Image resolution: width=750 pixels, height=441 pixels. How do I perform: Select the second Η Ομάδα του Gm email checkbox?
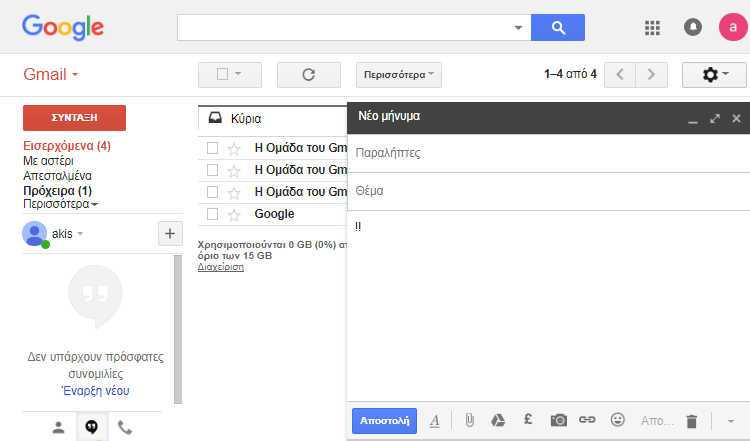pyautogui.click(x=212, y=170)
